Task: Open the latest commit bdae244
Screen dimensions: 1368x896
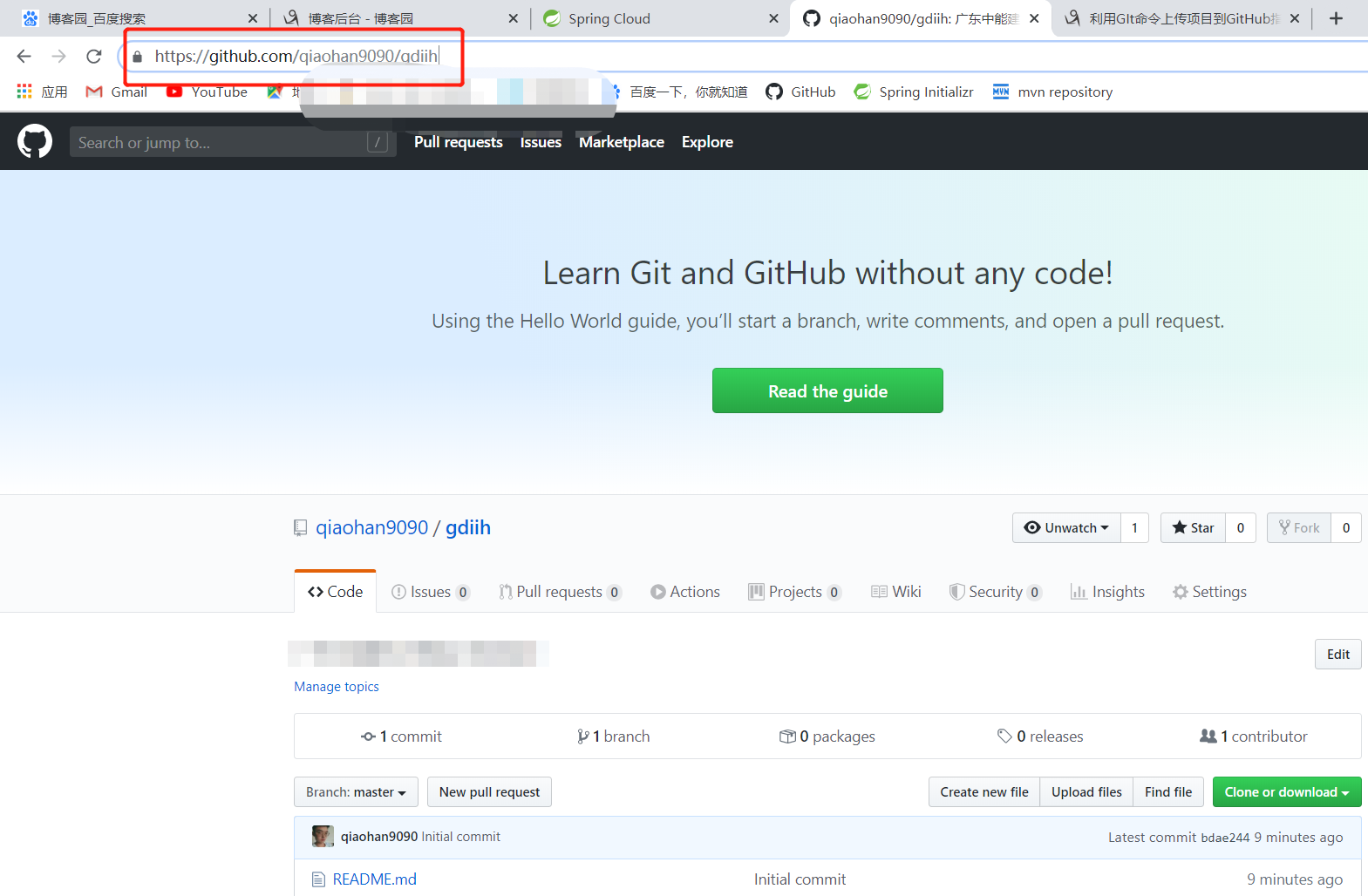Action: click(1225, 838)
